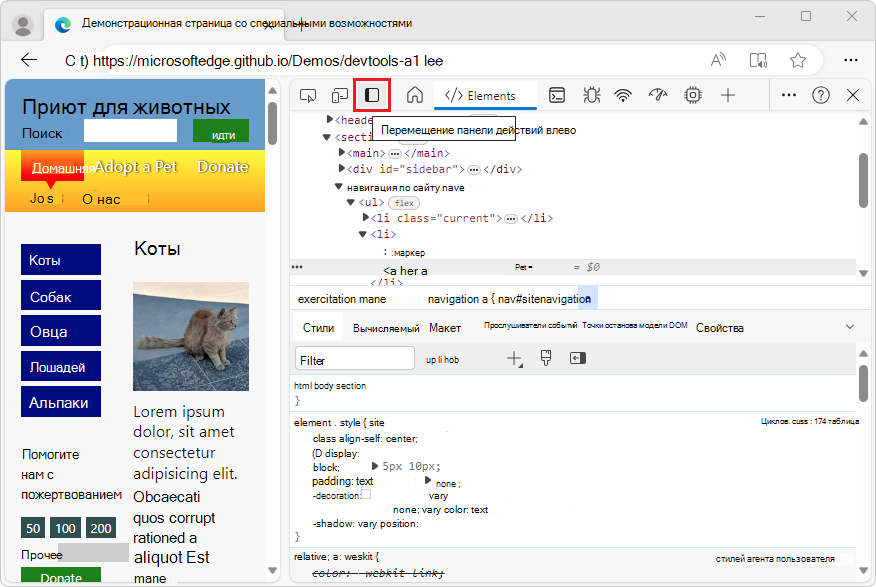Select the Inspect element tool
The height and width of the screenshot is (587, 876).
click(x=307, y=96)
